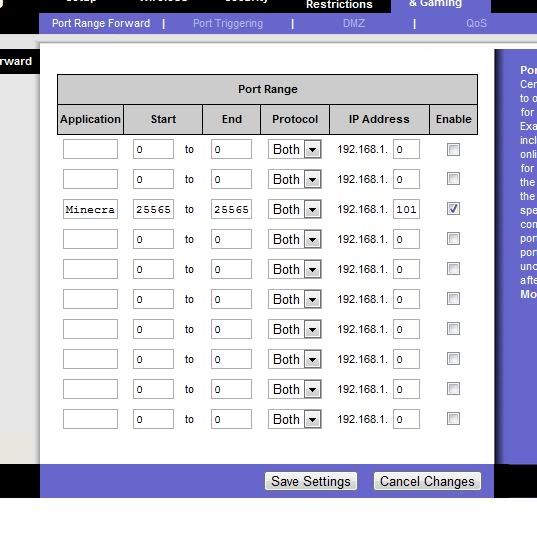The image size is (537, 542).
Task: Click the first row's Start port field
Action: tap(153, 149)
